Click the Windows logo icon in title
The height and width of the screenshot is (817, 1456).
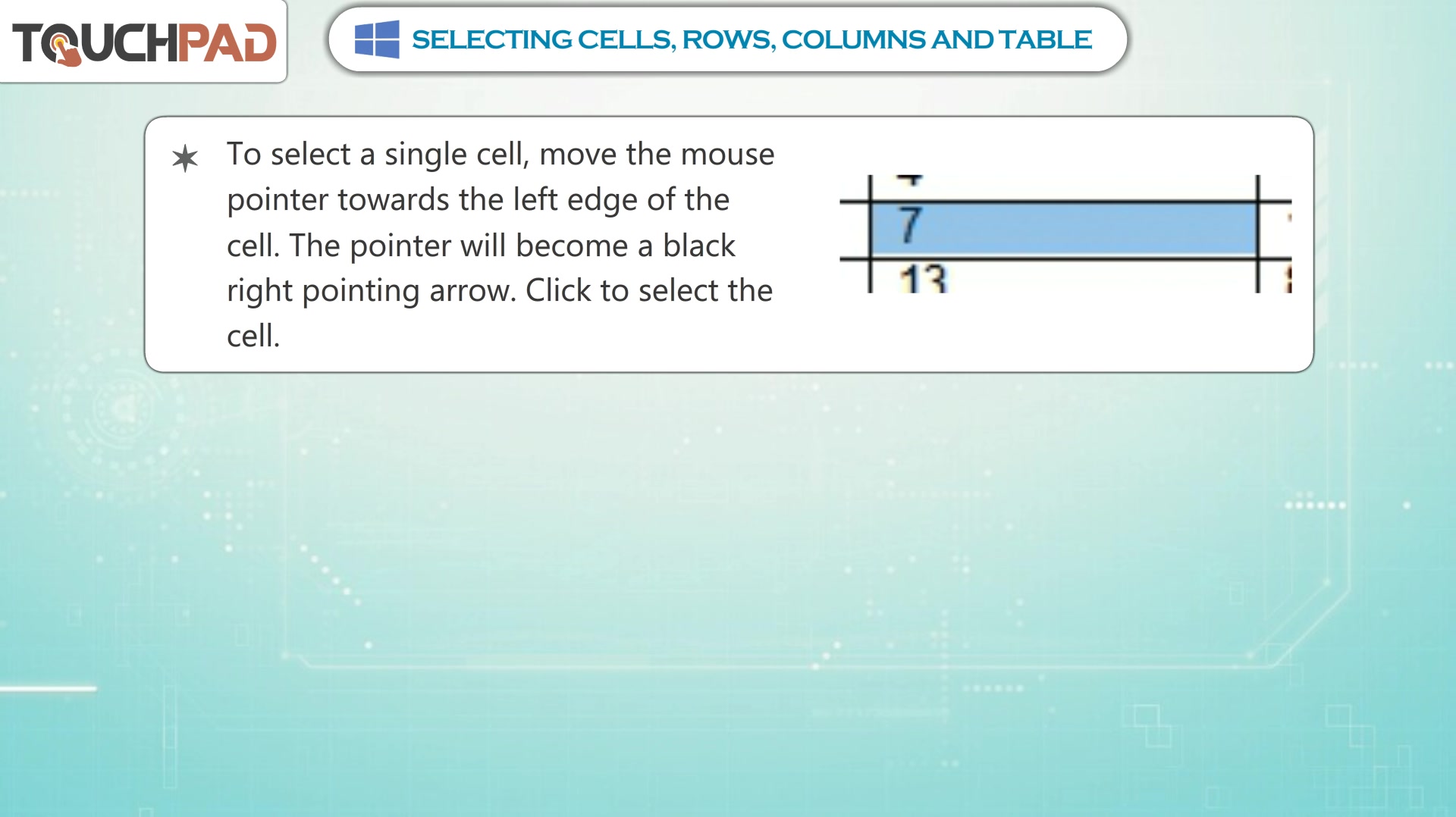pyautogui.click(x=377, y=39)
